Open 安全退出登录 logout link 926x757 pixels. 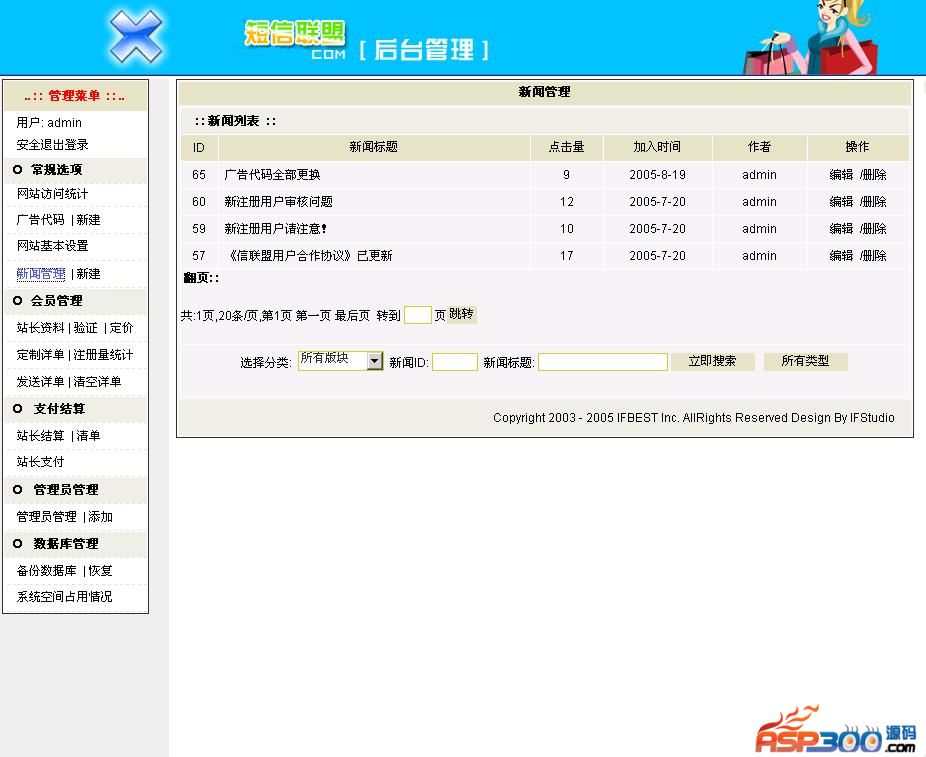(x=53, y=145)
